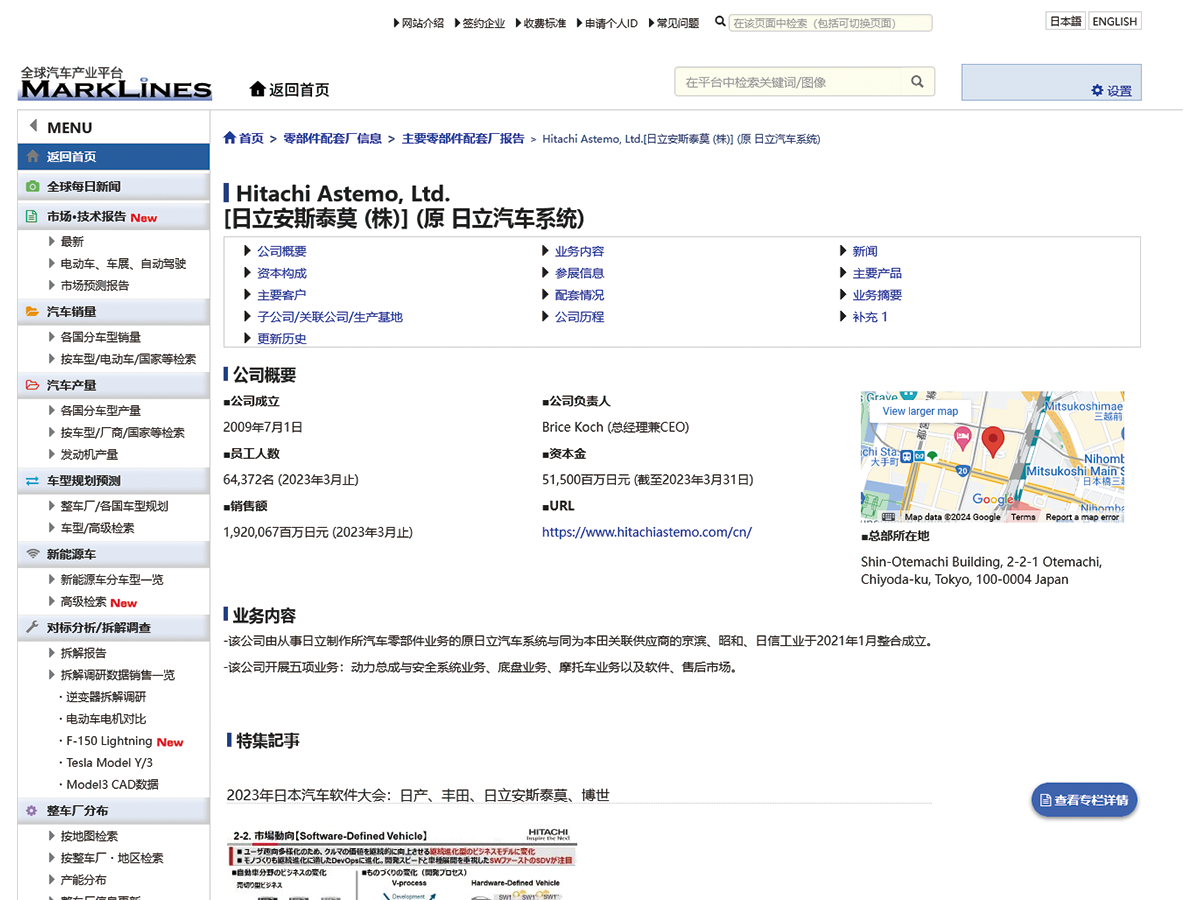
Task: Jump to the 配套情况 section link
Action: pyautogui.click(x=580, y=295)
